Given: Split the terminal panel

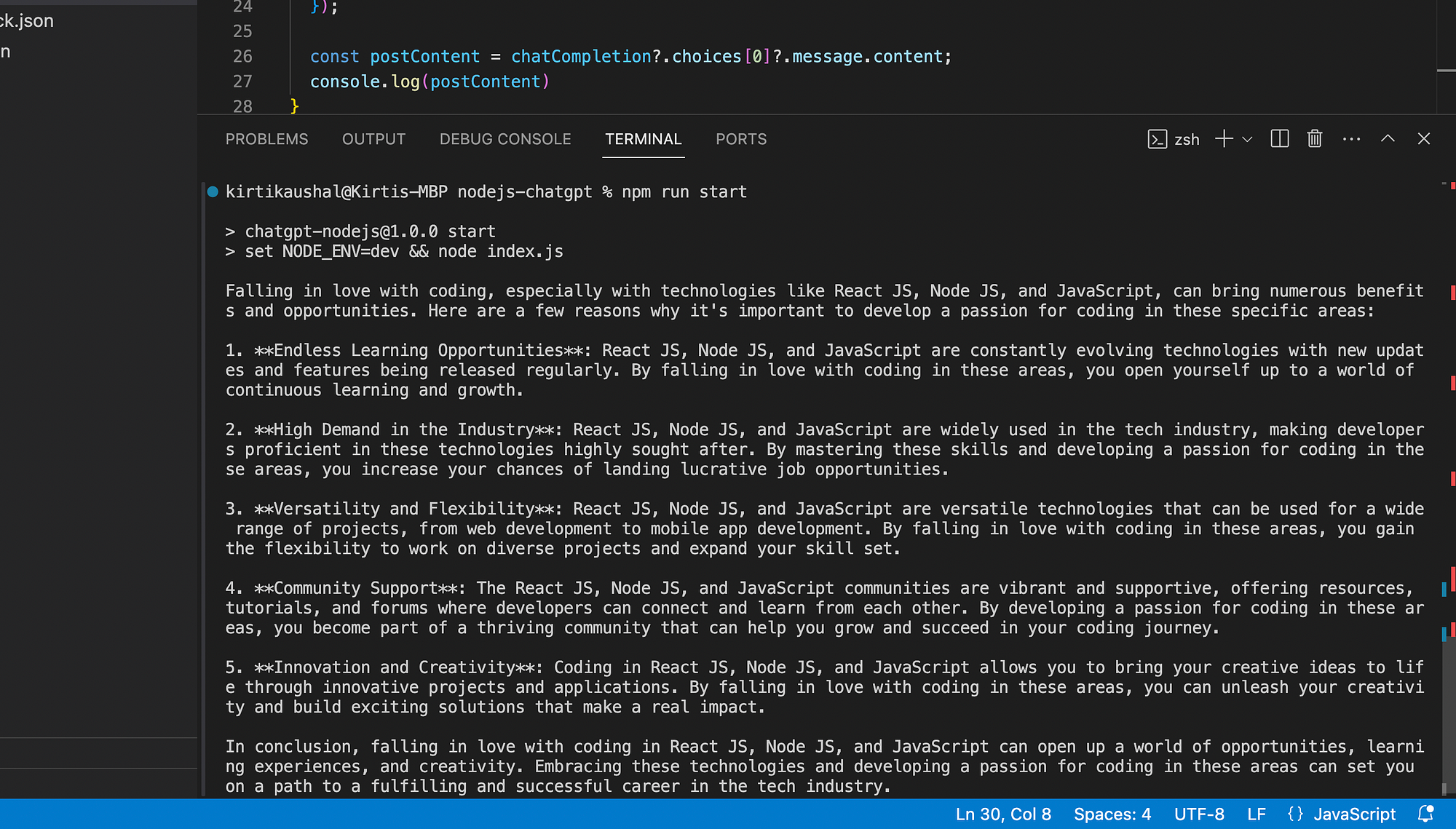Looking at the screenshot, I should [1279, 139].
